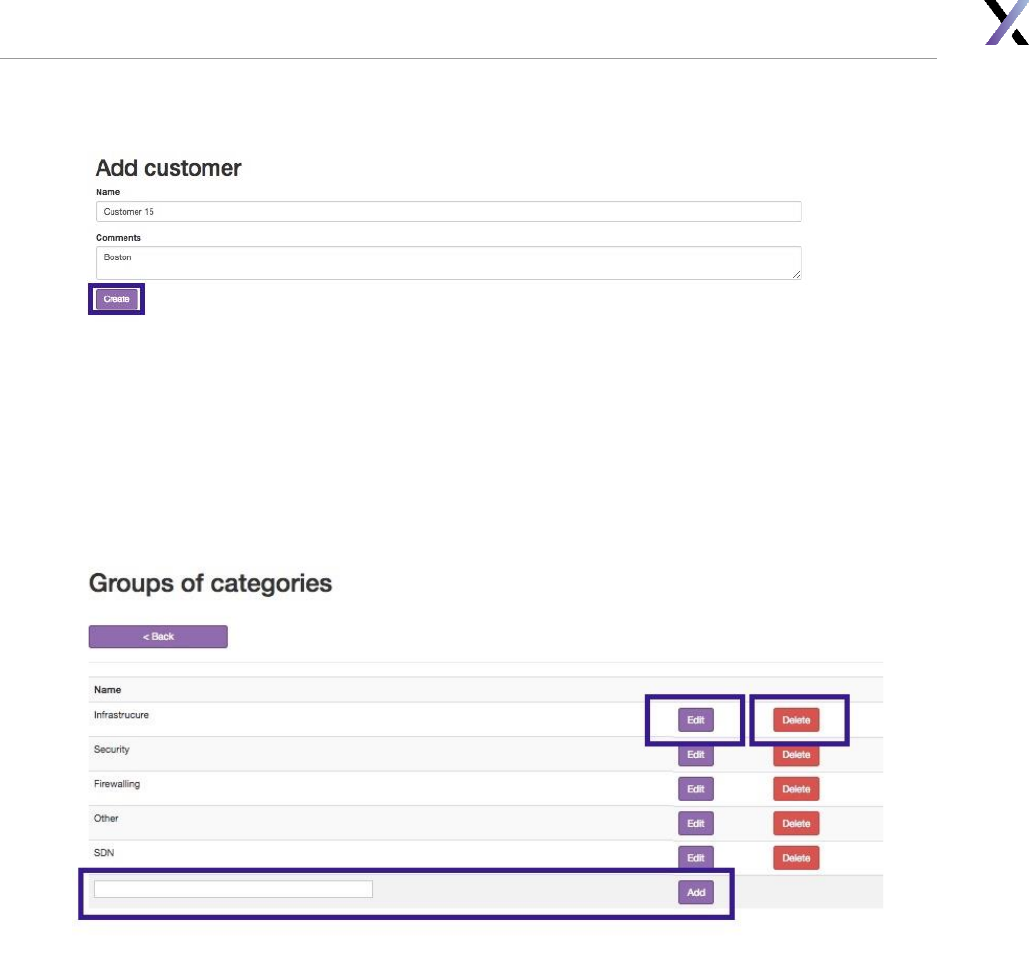The width and height of the screenshot is (1029, 966).
Task: Delete the Infrastrucure category group
Action: [796, 720]
